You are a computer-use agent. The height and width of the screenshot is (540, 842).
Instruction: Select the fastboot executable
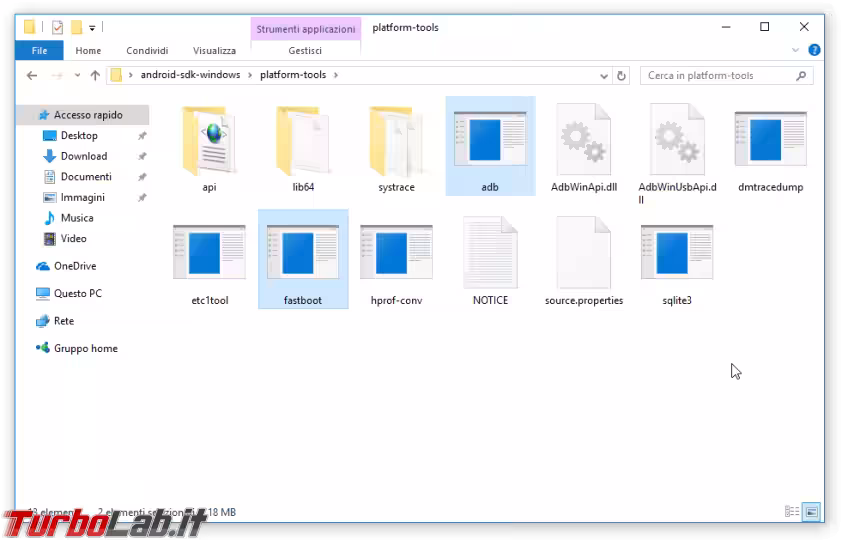click(x=303, y=259)
